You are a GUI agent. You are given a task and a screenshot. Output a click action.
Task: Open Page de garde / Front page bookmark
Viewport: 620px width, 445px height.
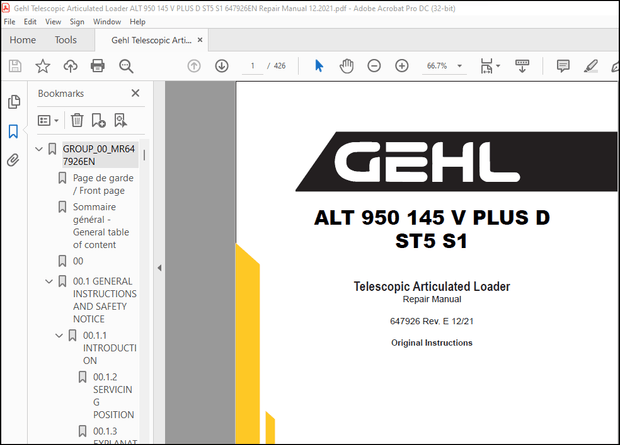pyautogui.click(x=103, y=184)
